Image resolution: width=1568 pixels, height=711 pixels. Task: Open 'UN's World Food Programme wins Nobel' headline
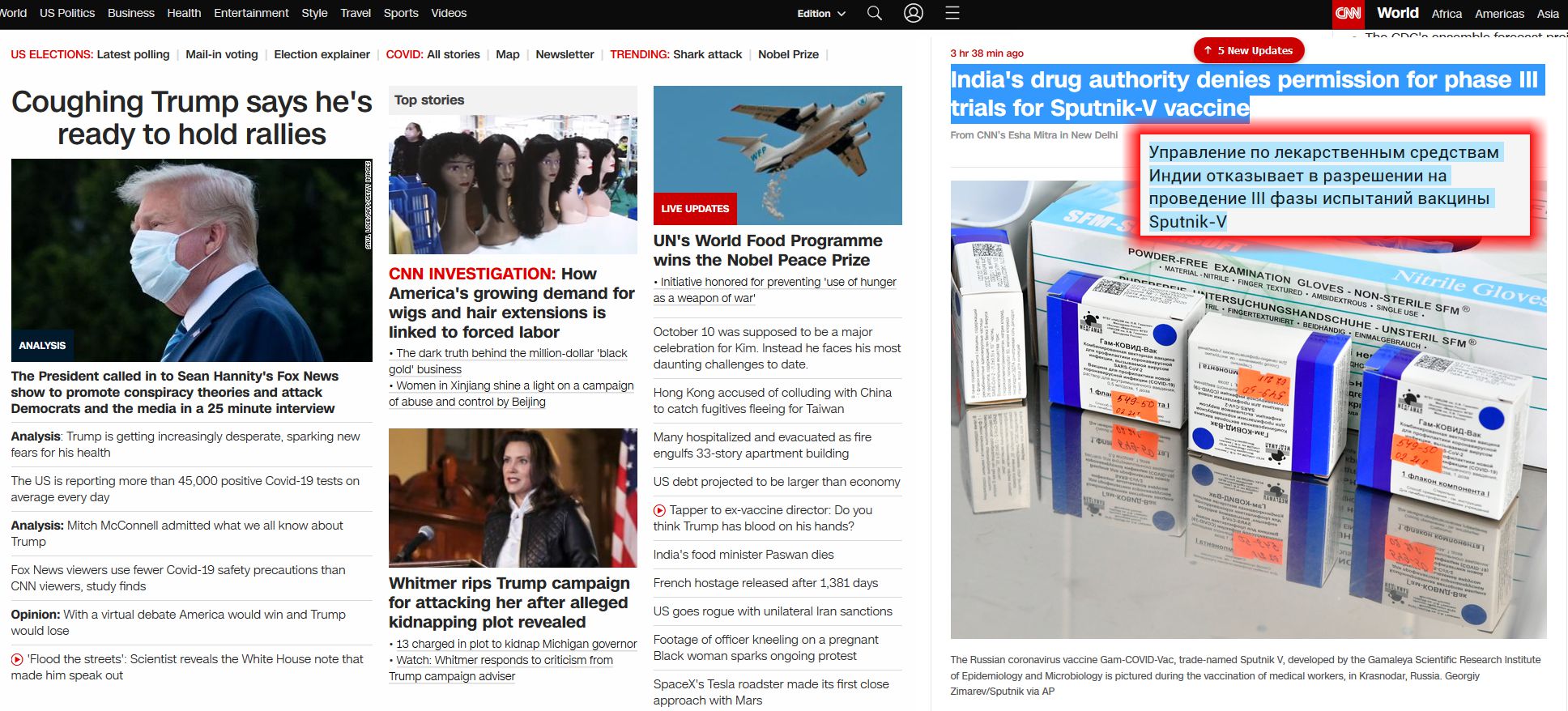(x=768, y=250)
